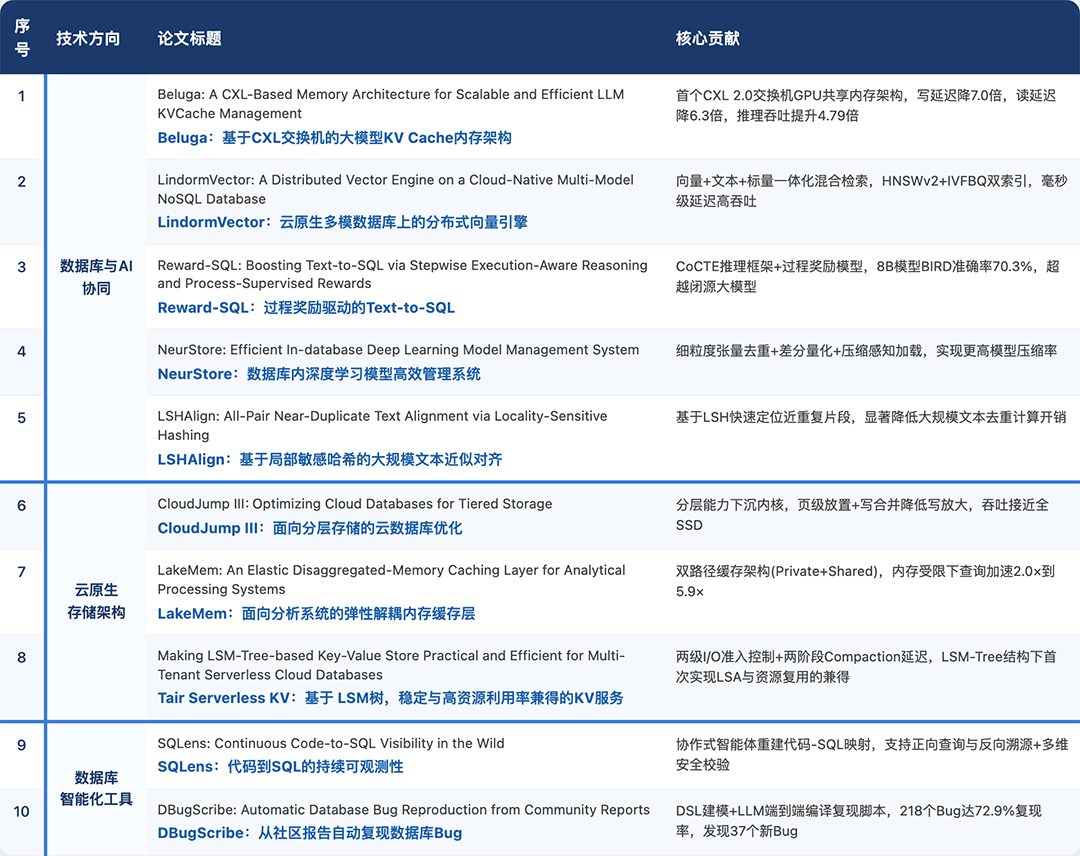Open the NeurStore 深度学习模型管理 link
This screenshot has height=856, width=1080.
click(319, 374)
